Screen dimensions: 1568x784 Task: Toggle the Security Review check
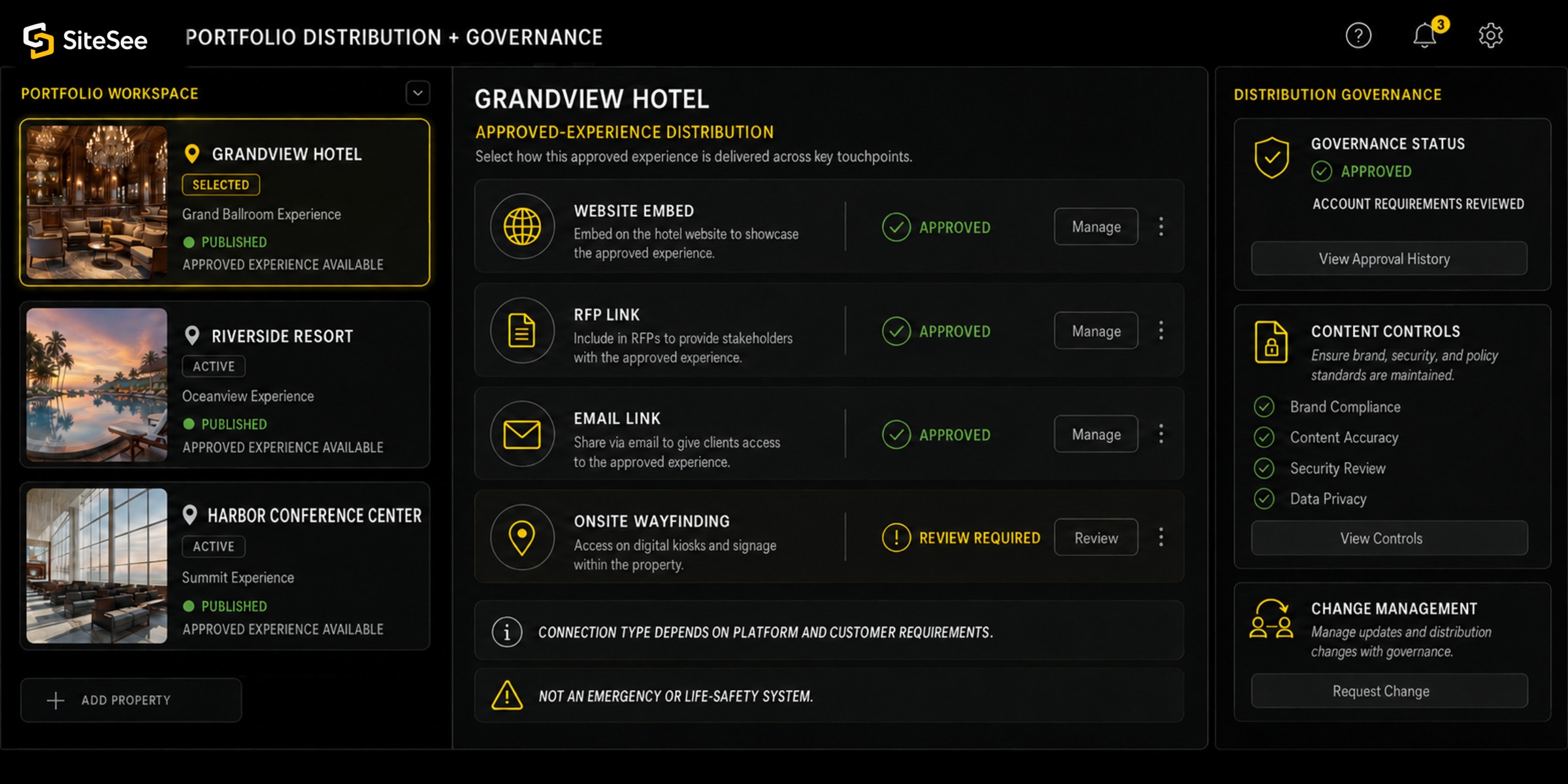[1264, 468]
